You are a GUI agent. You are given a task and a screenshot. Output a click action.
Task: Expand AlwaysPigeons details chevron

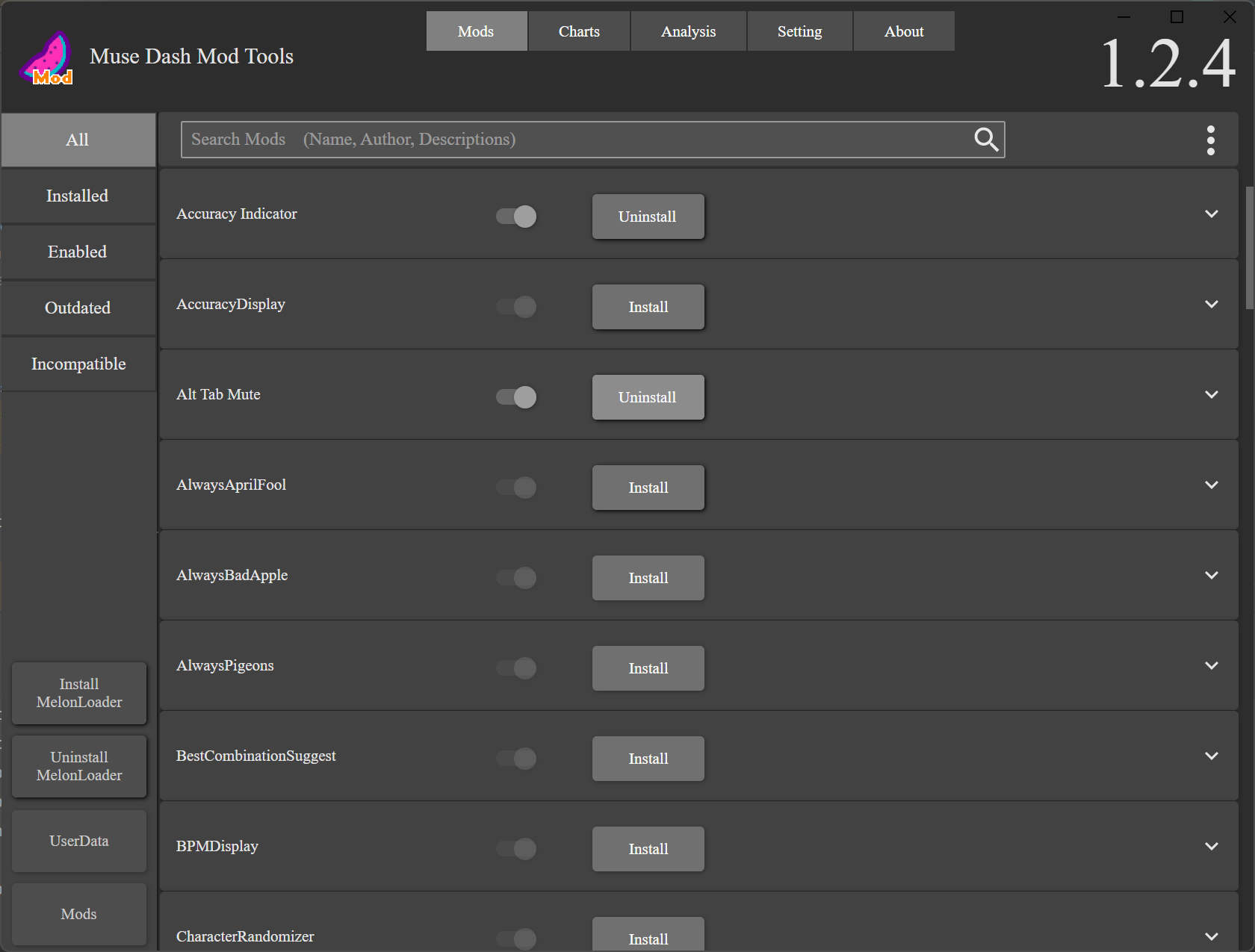pyautogui.click(x=1212, y=666)
